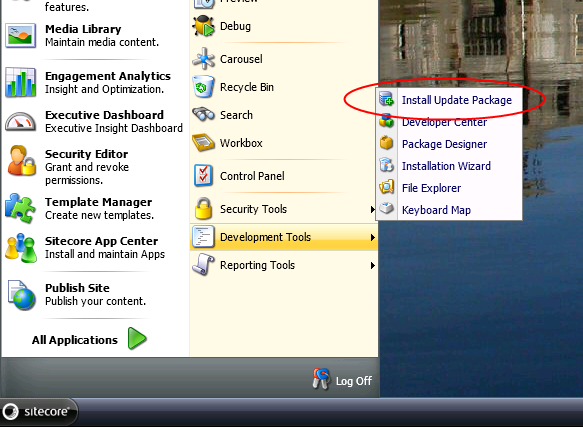Expand the Security Tools submenu arrow
The height and width of the screenshot is (427, 583).
(372, 209)
